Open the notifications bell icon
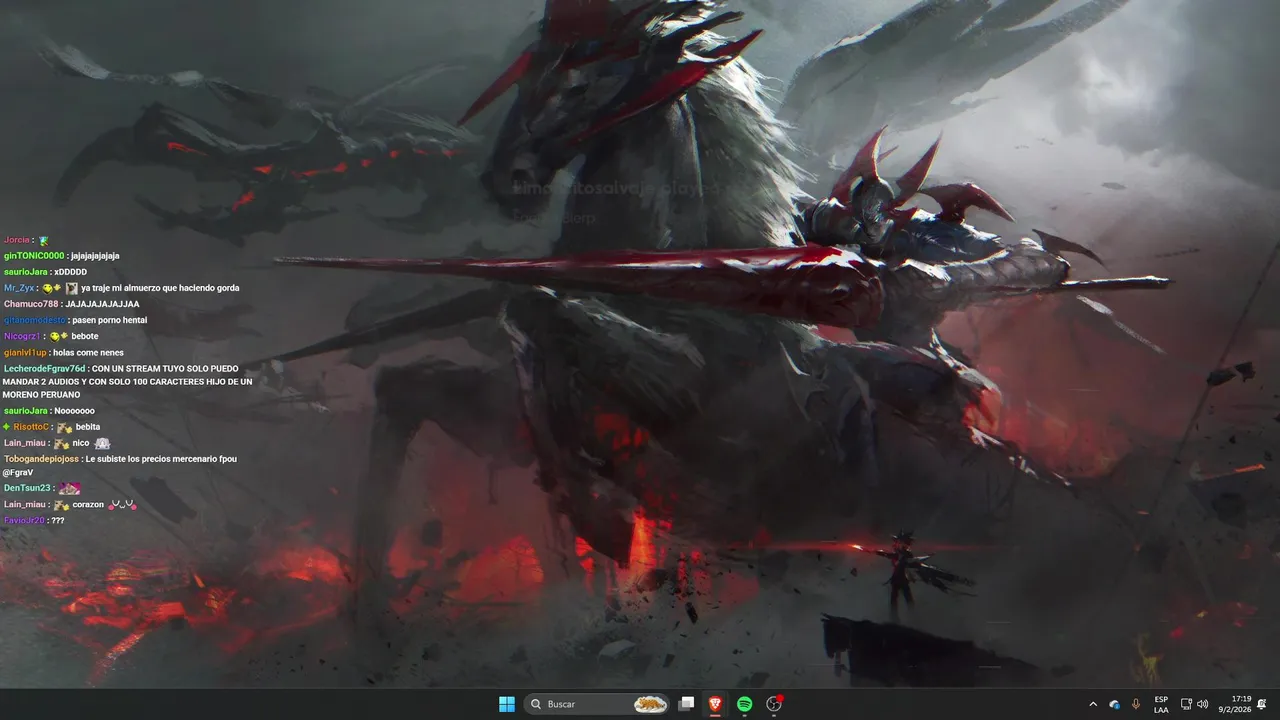The image size is (1280, 720). point(1262,704)
